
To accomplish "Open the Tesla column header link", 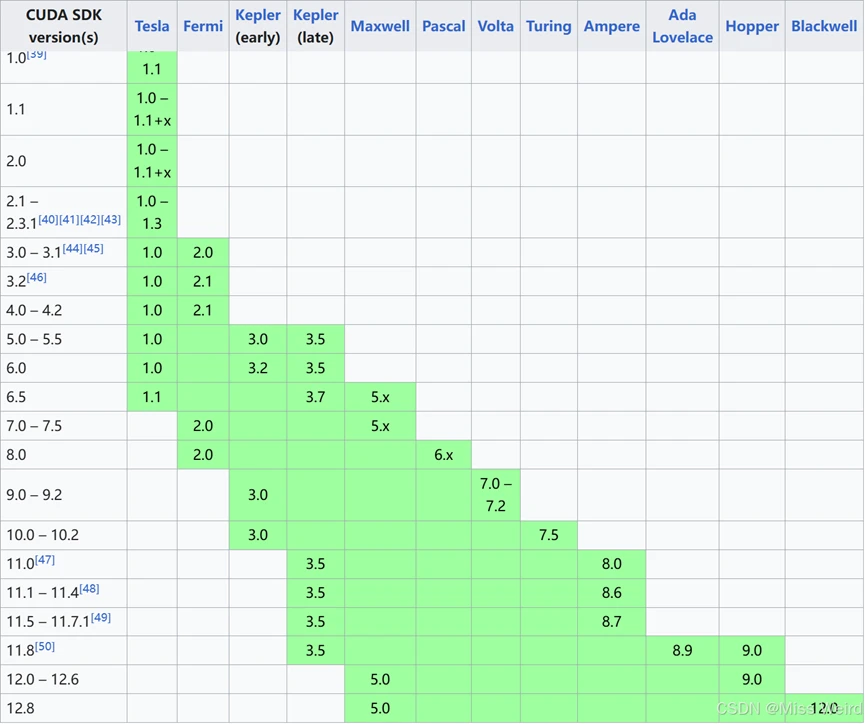I will point(152,26).
